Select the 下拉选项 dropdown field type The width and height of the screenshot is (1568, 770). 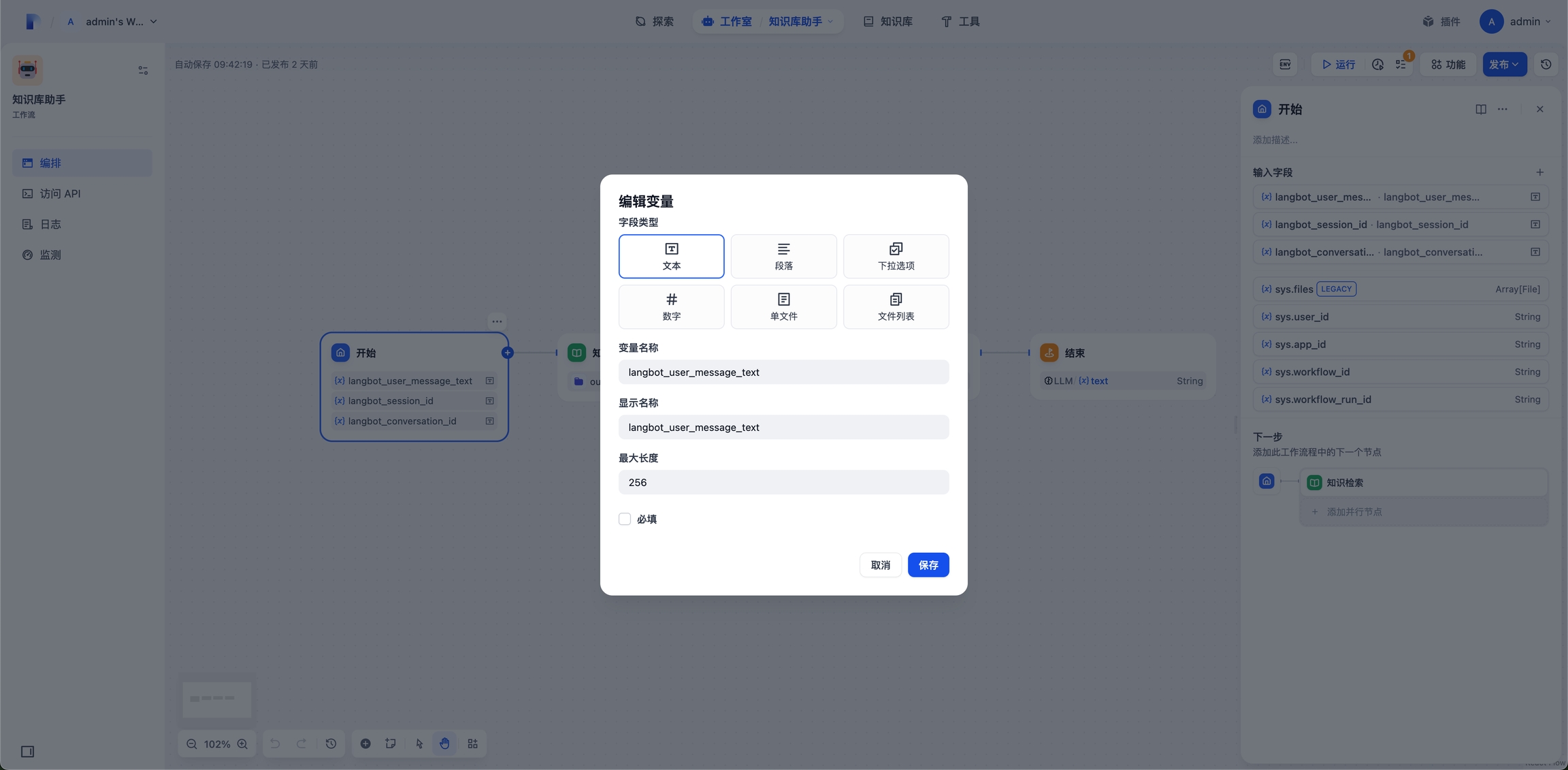(x=896, y=256)
